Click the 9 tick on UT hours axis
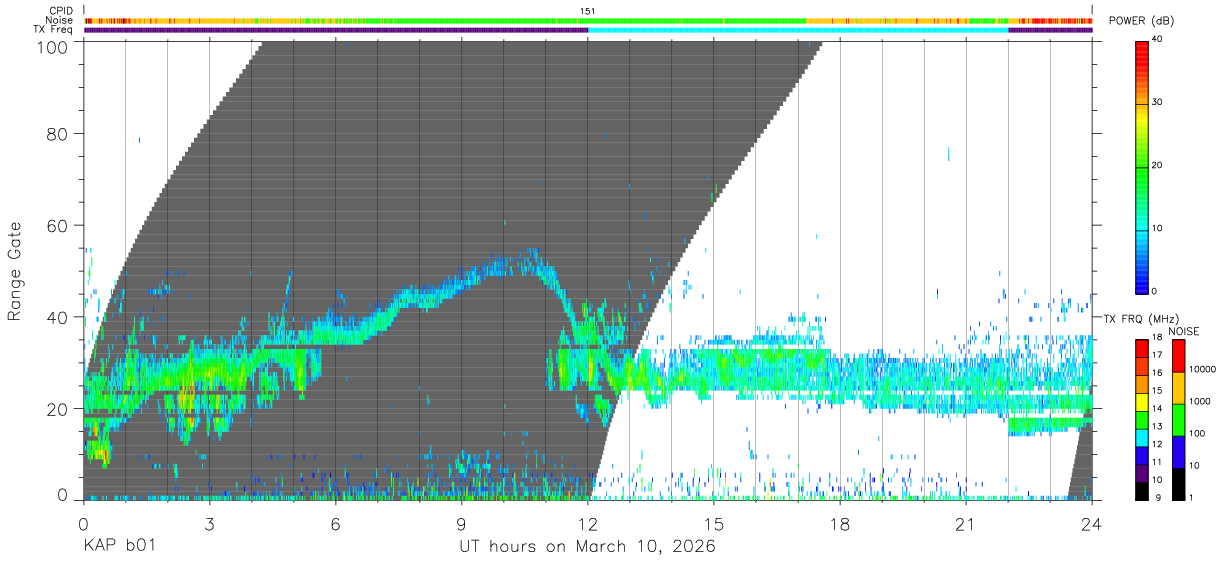 (461, 524)
